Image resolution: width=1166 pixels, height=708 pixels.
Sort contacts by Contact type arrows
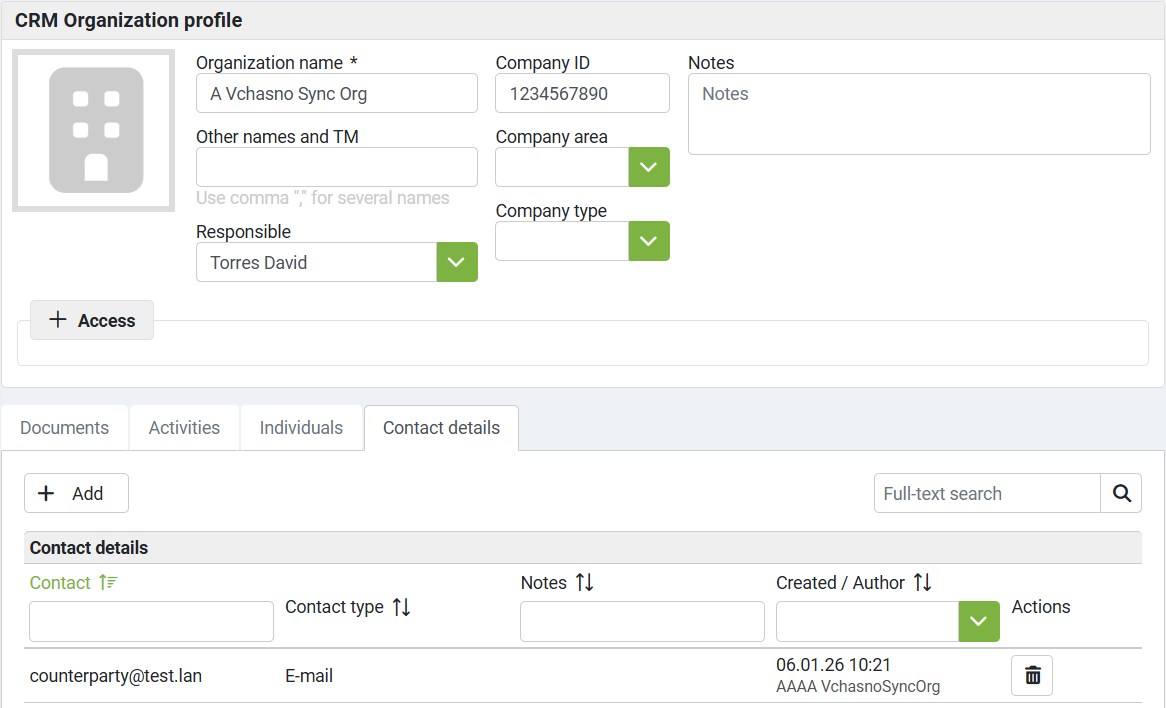coord(401,607)
